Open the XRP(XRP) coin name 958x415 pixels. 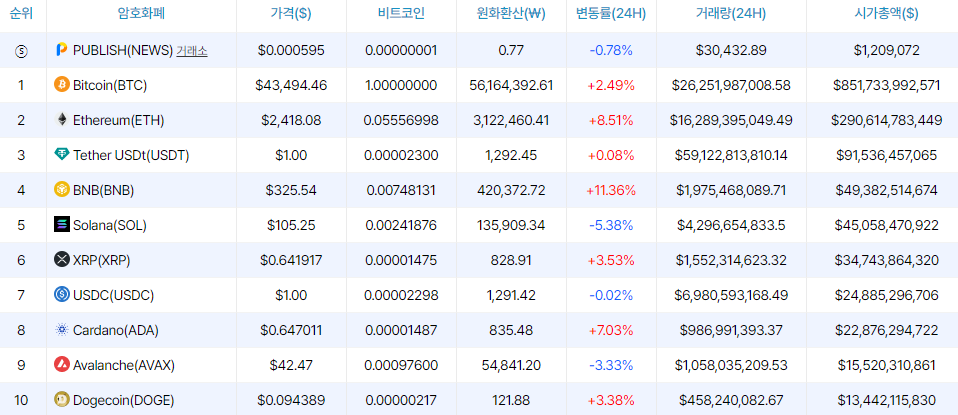click(x=101, y=260)
